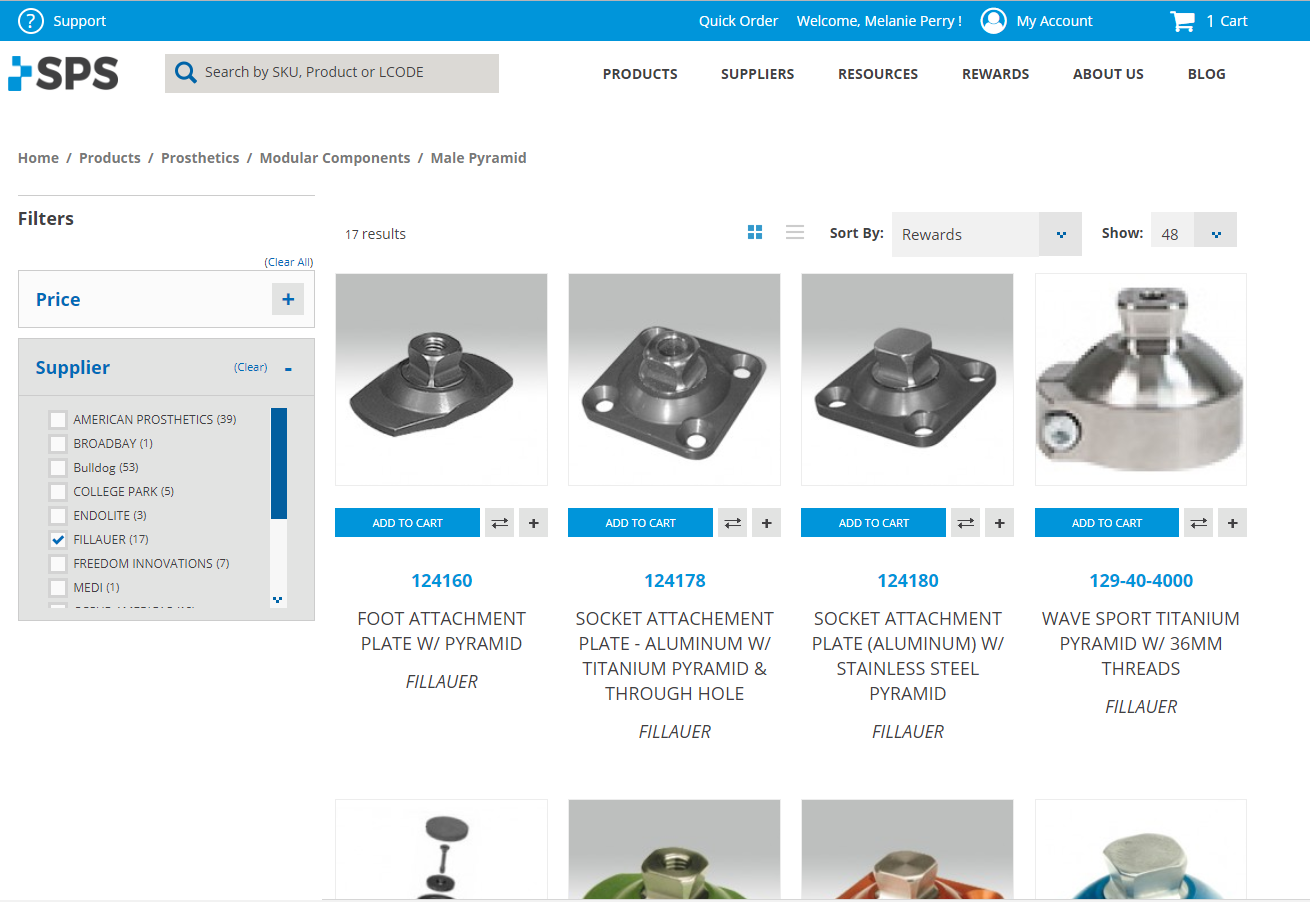The height and width of the screenshot is (902, 1310).
Task: Clear the Supplier filter
Action: (x=251, y=367)
